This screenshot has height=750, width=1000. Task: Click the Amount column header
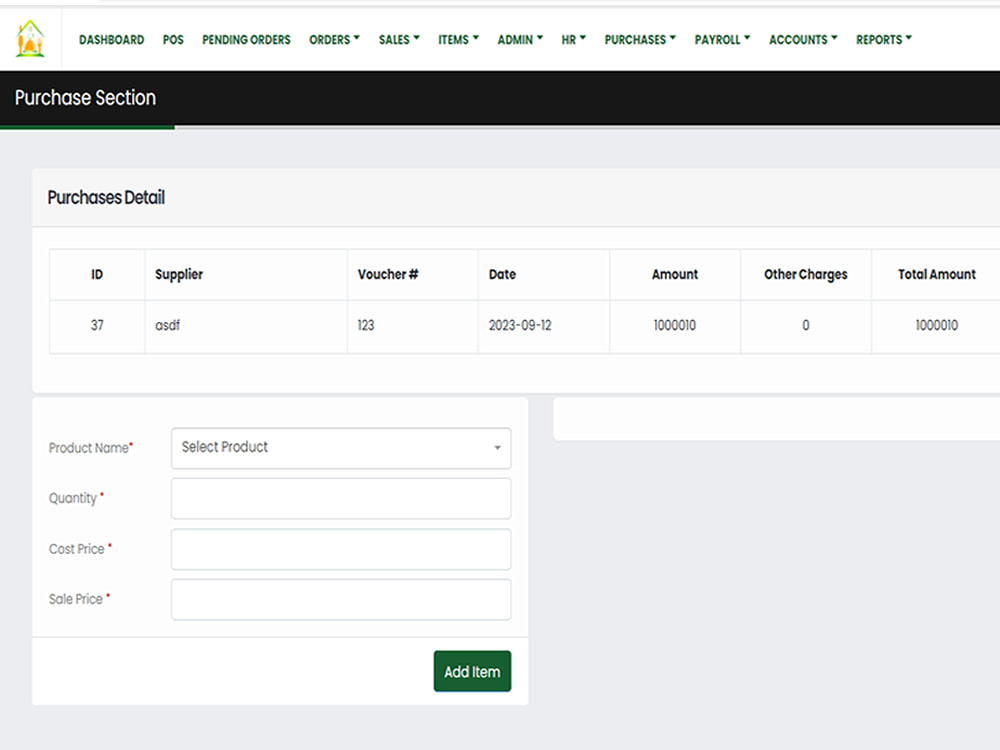pos(675,274)
